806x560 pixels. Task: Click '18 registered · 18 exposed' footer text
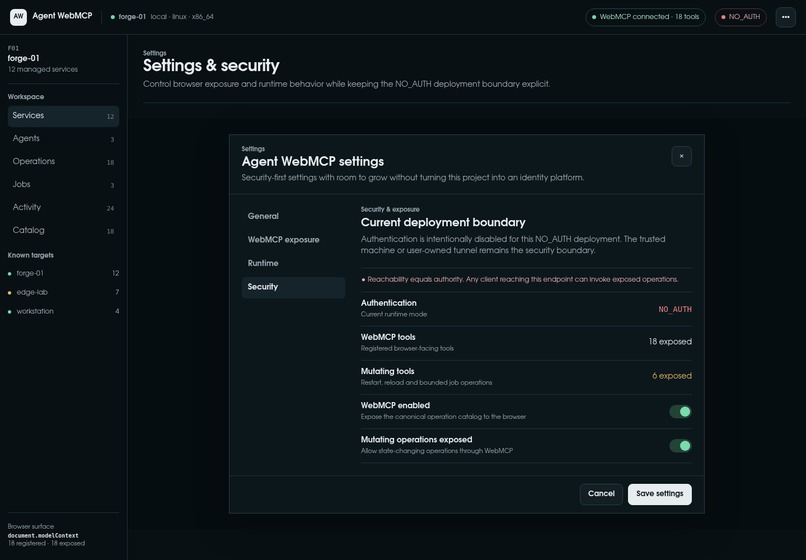pos(46,544)
